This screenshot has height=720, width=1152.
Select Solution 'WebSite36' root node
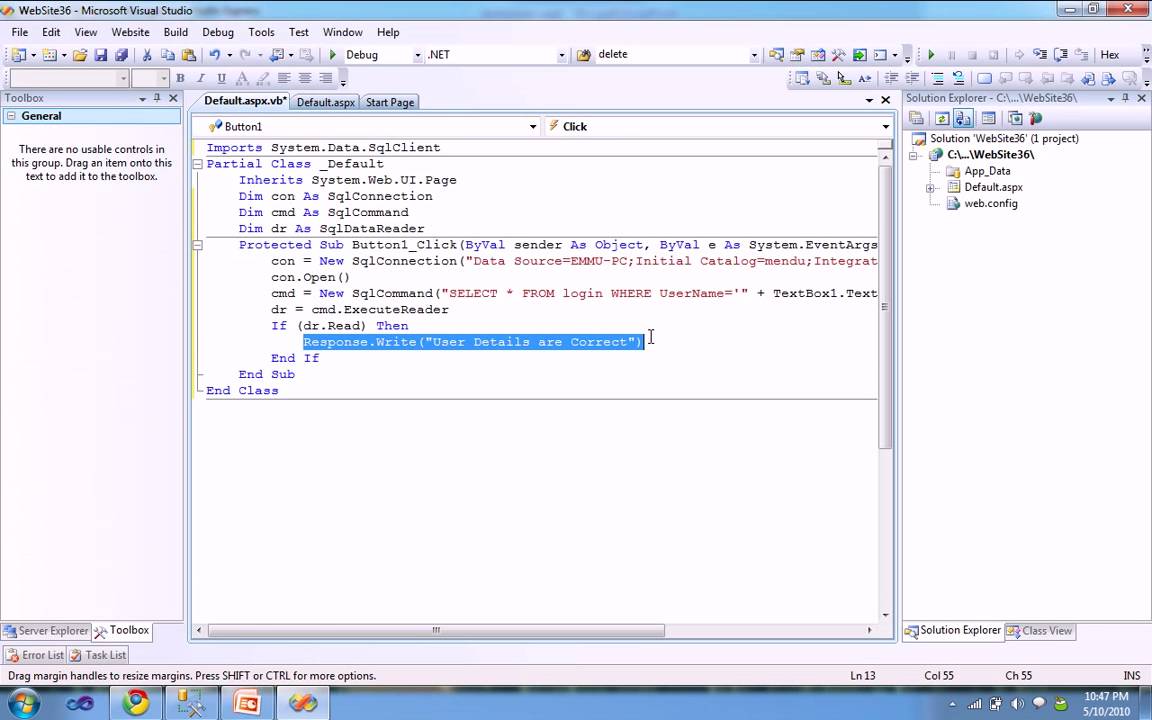(996, 138)
